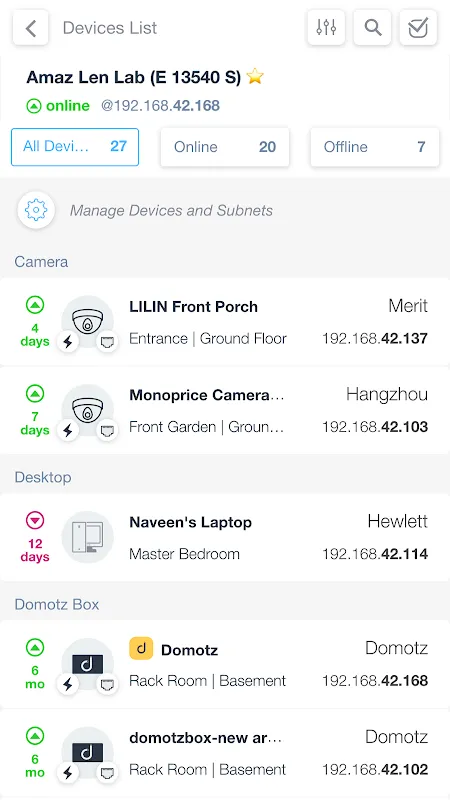Open Manage Devices and Subnets link
This screenshot has height=800, width=450.
(x=171, y=210)
